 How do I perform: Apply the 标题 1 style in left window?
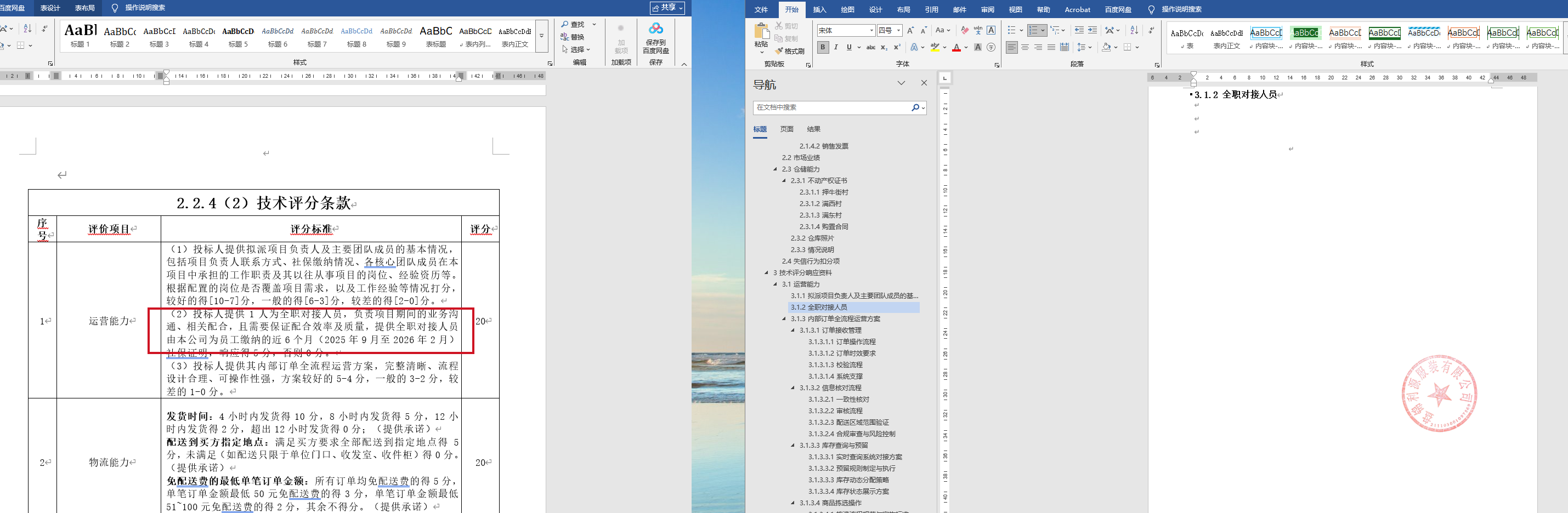81,36
